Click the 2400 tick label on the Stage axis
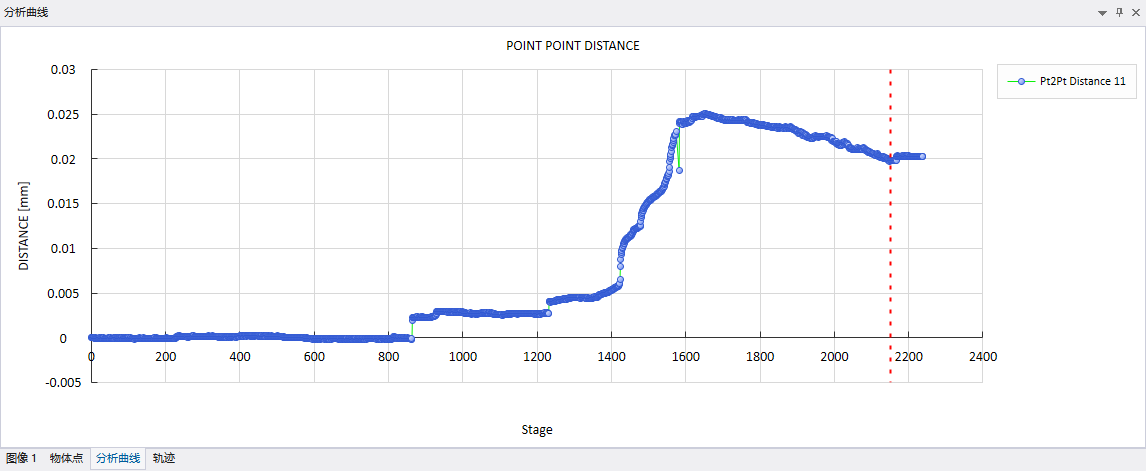 [982, 356]
